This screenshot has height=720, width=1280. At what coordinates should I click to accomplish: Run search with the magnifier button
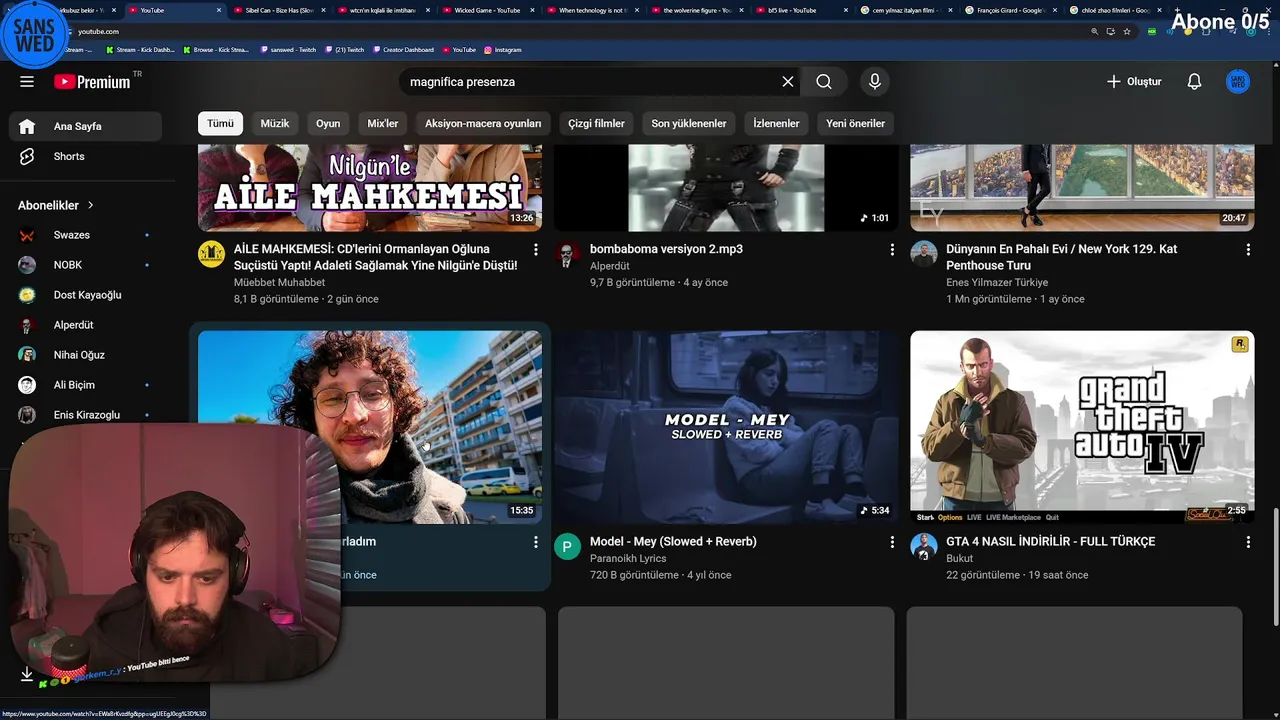[823, 82]
